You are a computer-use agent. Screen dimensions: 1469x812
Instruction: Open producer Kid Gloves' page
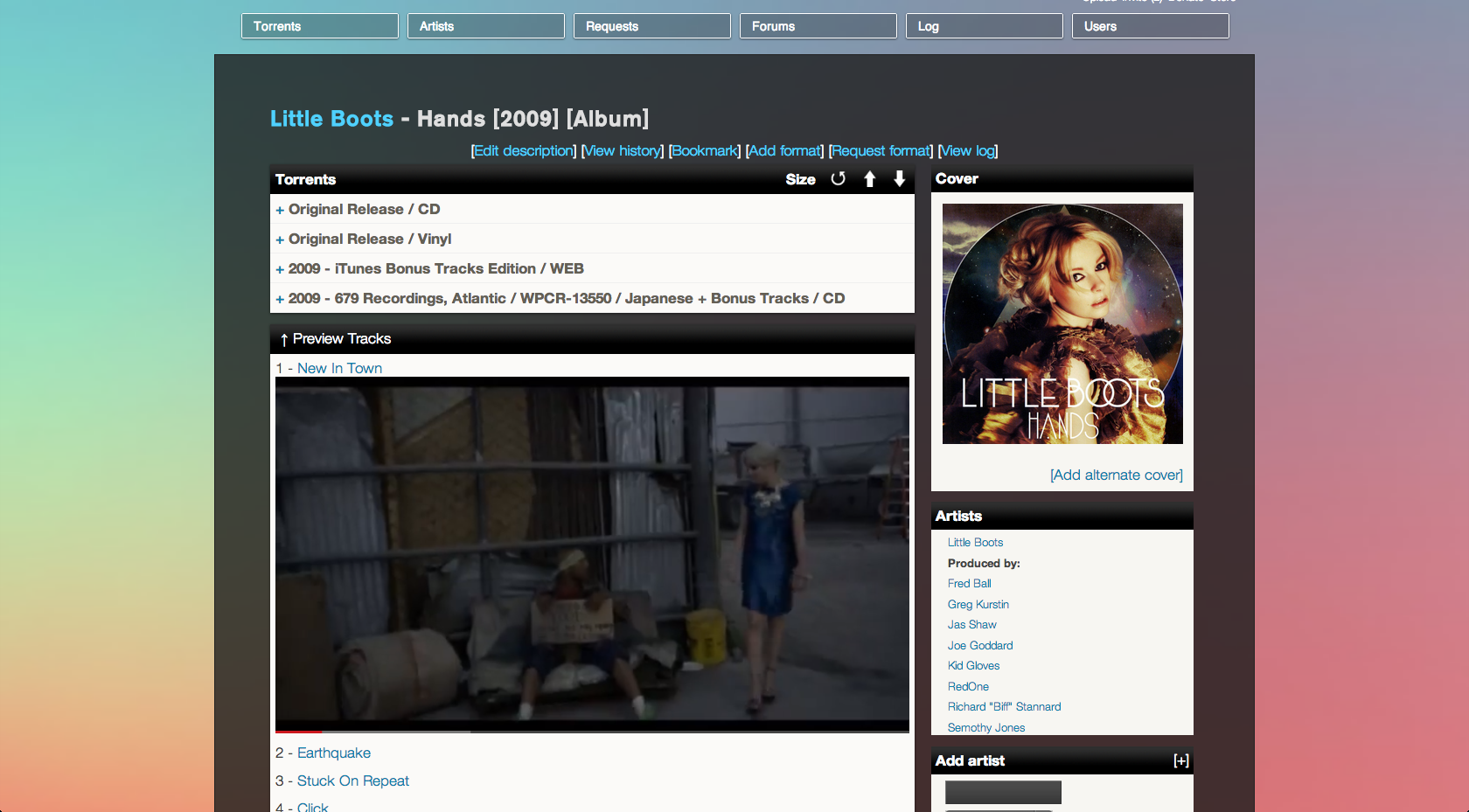point(973,666)
